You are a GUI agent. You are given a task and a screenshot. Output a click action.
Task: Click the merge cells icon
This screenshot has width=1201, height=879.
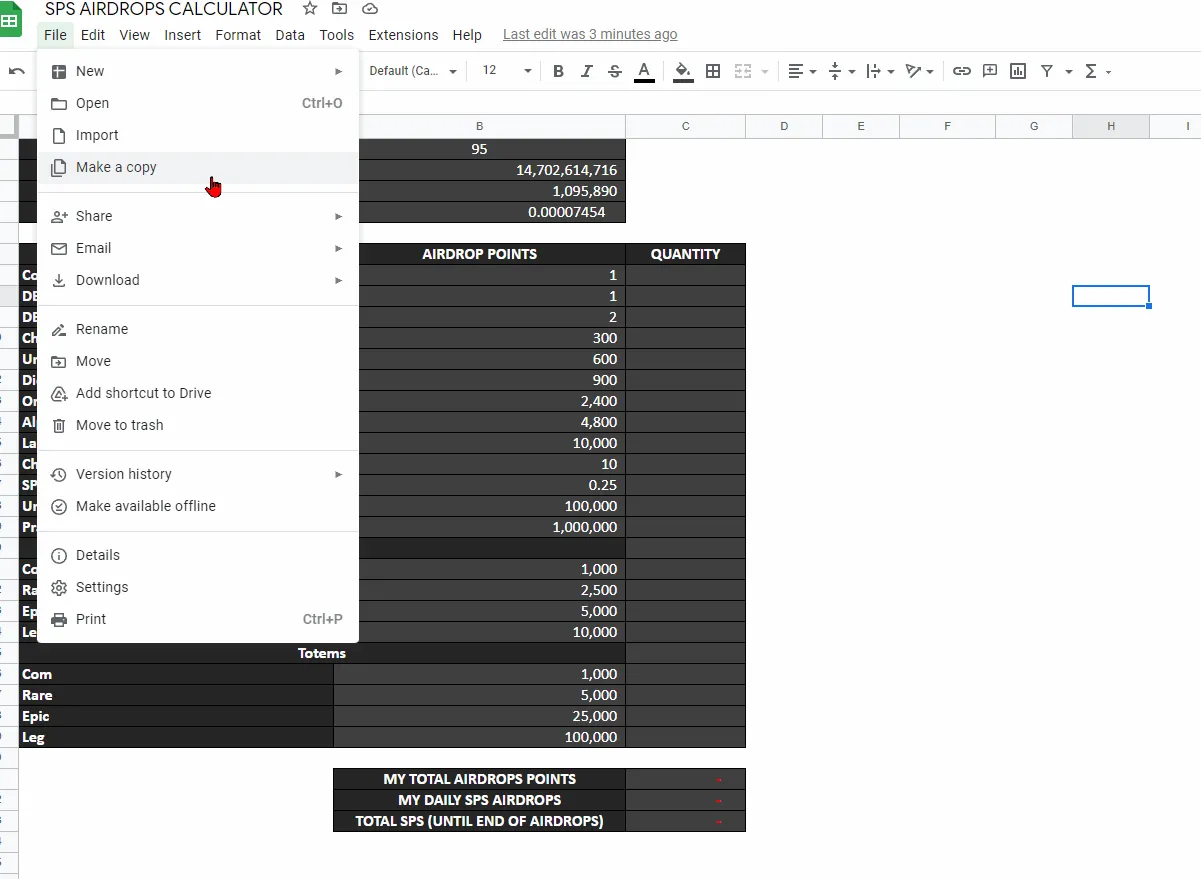(x=743, y=71)
